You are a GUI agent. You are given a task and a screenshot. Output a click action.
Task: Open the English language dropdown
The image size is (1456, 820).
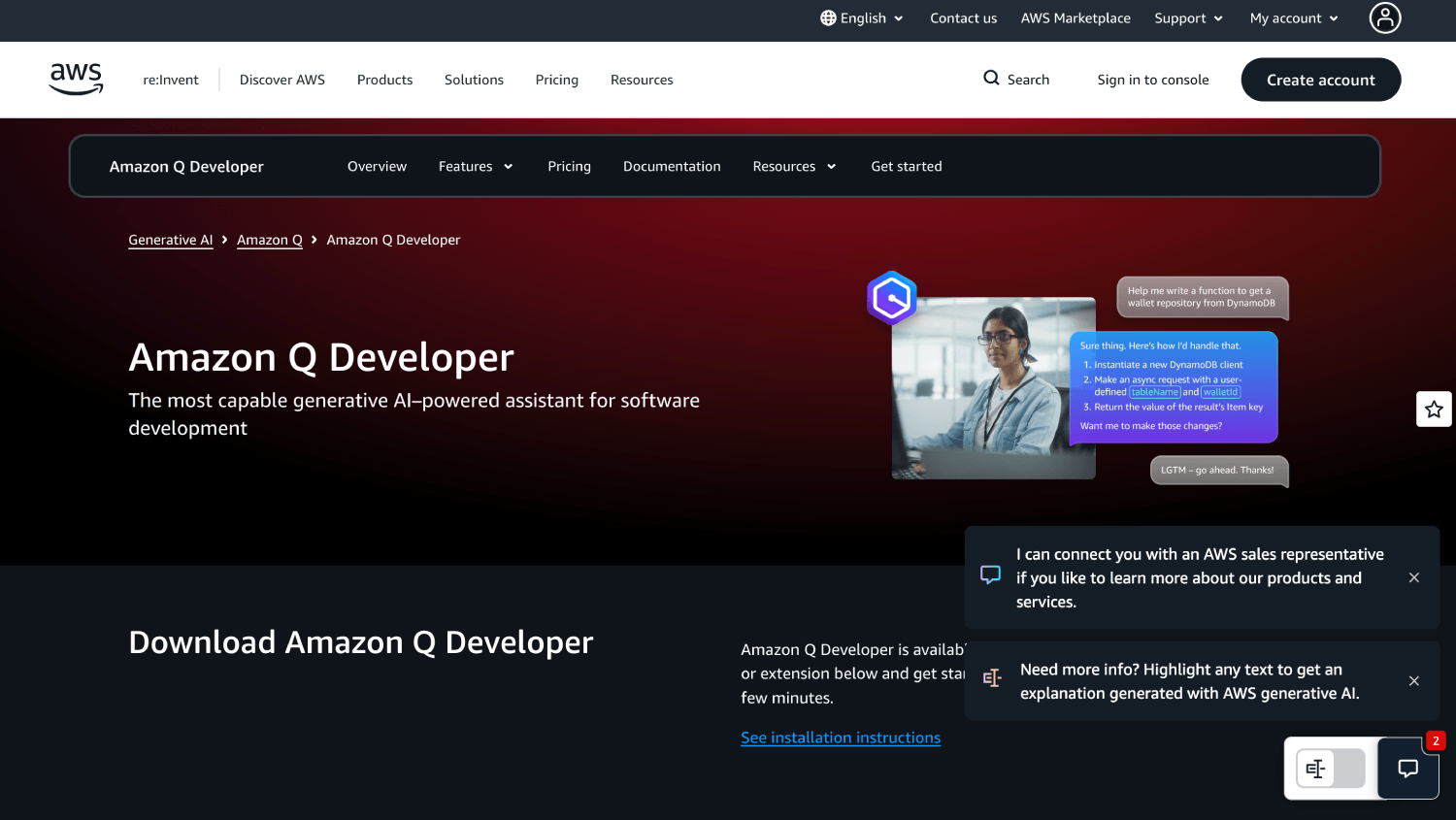click(x=862, y=17)
